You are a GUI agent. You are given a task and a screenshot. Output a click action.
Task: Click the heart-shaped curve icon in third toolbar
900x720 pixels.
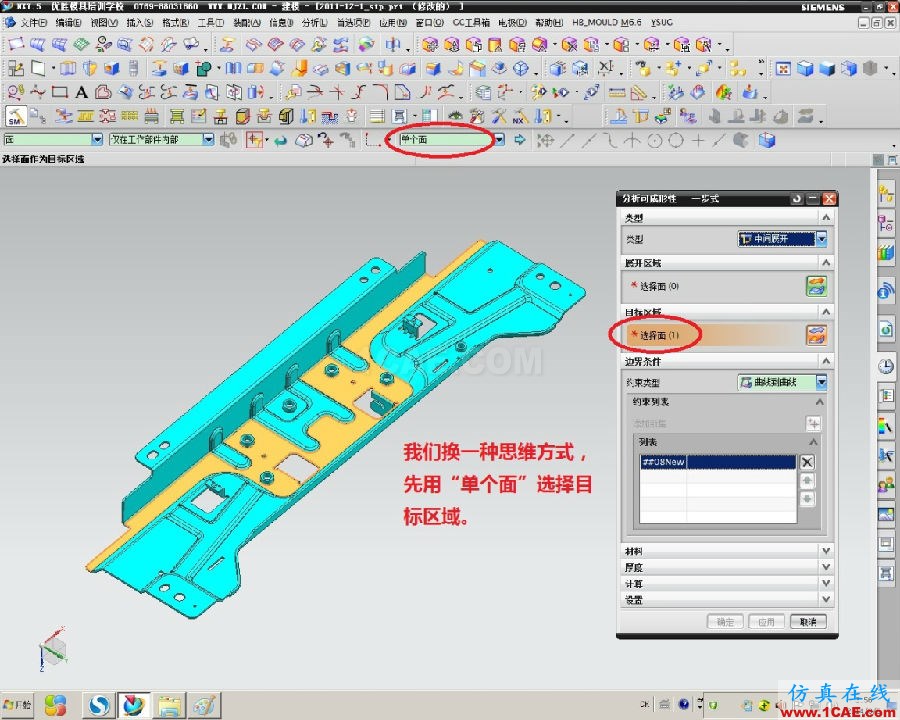[x=103, y=92]
